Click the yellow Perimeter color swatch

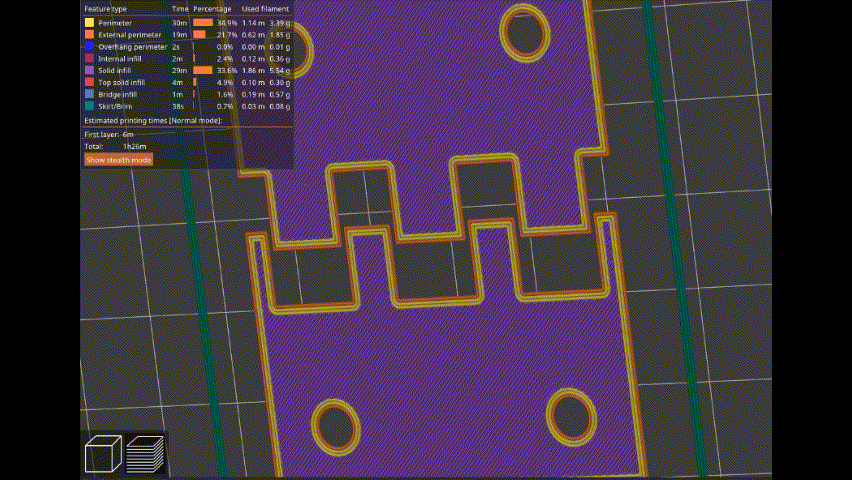89,22
